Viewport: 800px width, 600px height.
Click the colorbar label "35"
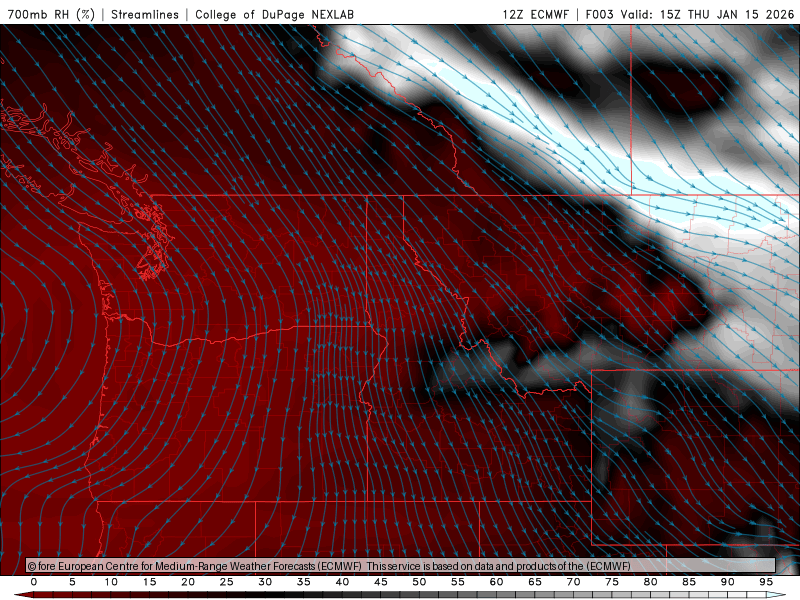(304, 582)
